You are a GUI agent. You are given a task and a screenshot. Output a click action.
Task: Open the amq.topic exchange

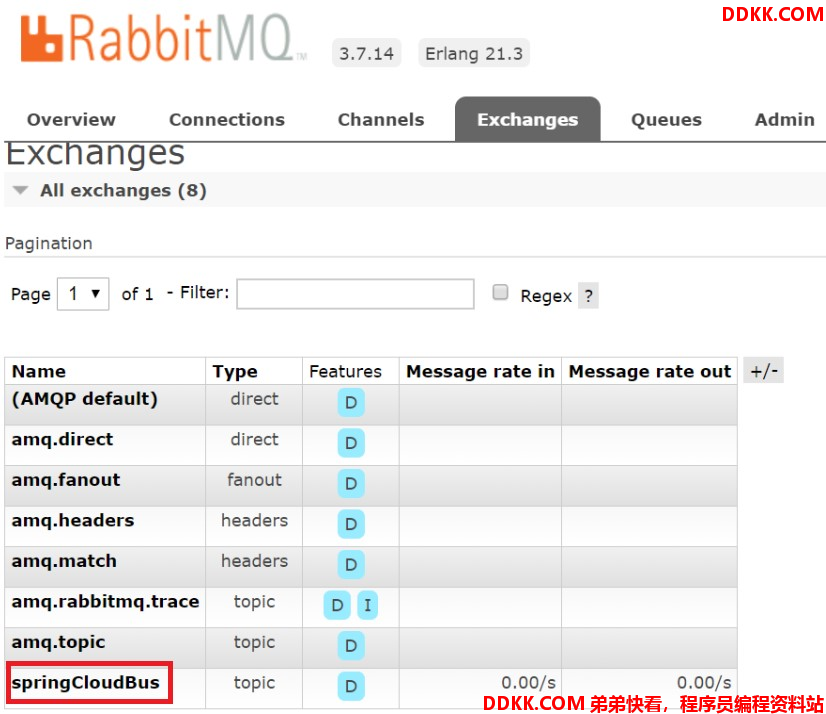pyautogui.click(x=58, y=642)
